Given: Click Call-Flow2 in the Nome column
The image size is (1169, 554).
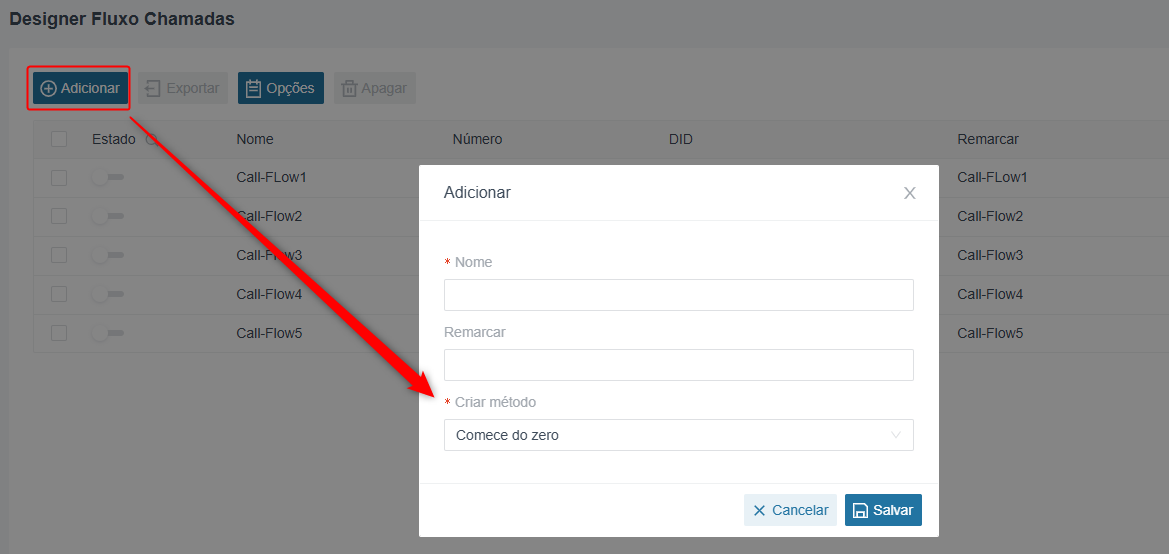Looking at the screenshot, I should point(269,216).
